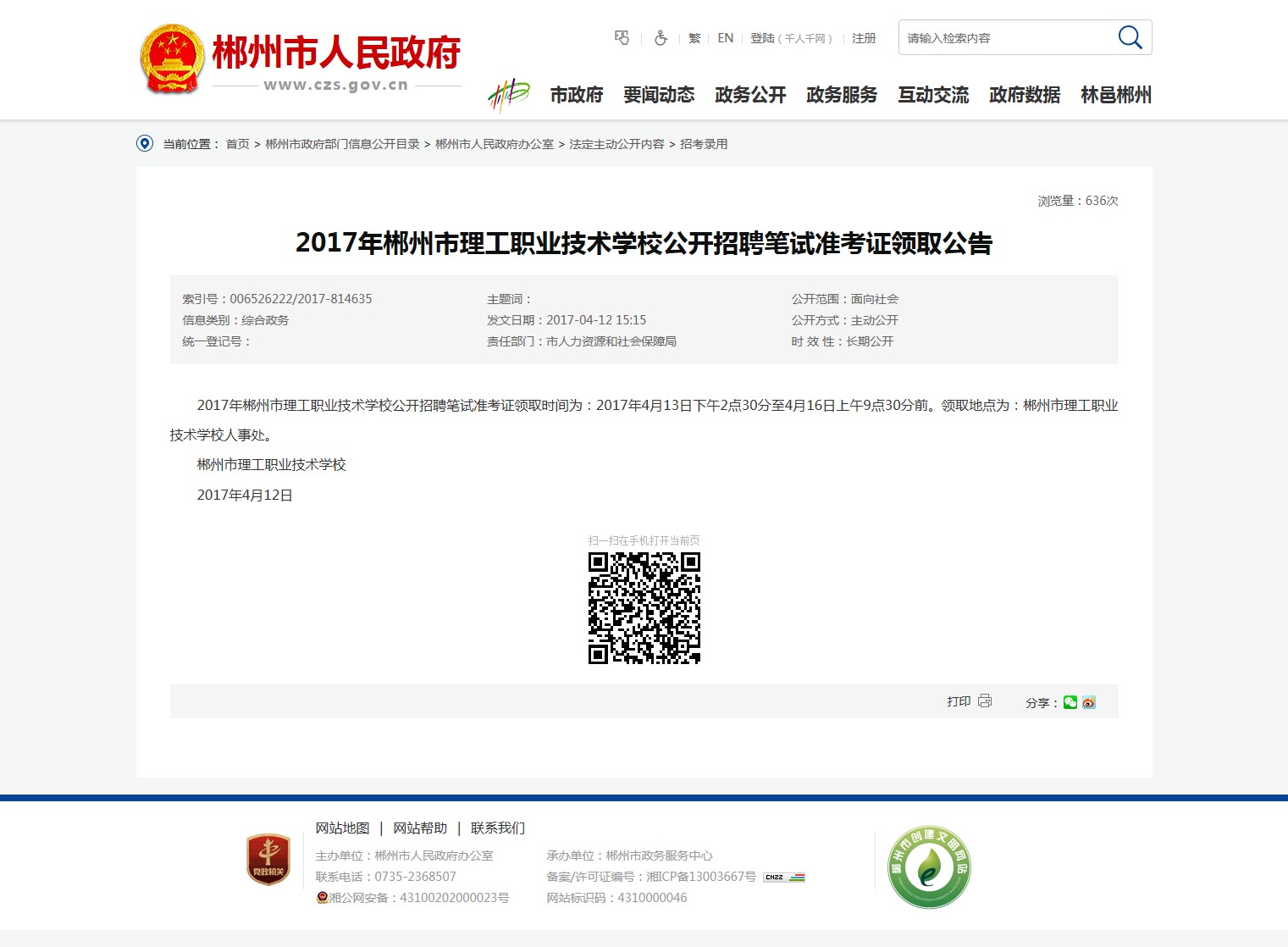Click 责任部门 市人力资源和社会保障局 text
This screenshot has width=1288, height=947.
pos(582,341)
